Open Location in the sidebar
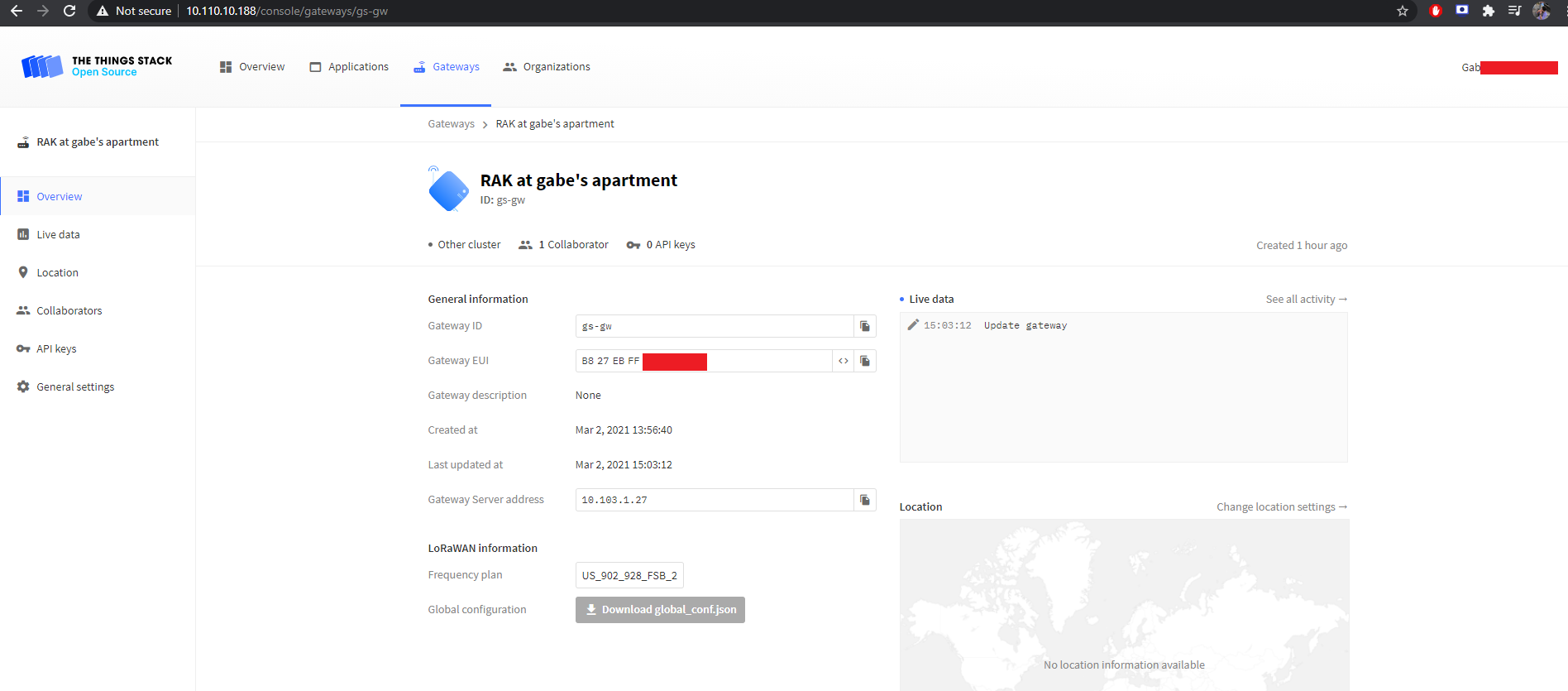This screenshot has width=1568, height=691. (98, 272)
